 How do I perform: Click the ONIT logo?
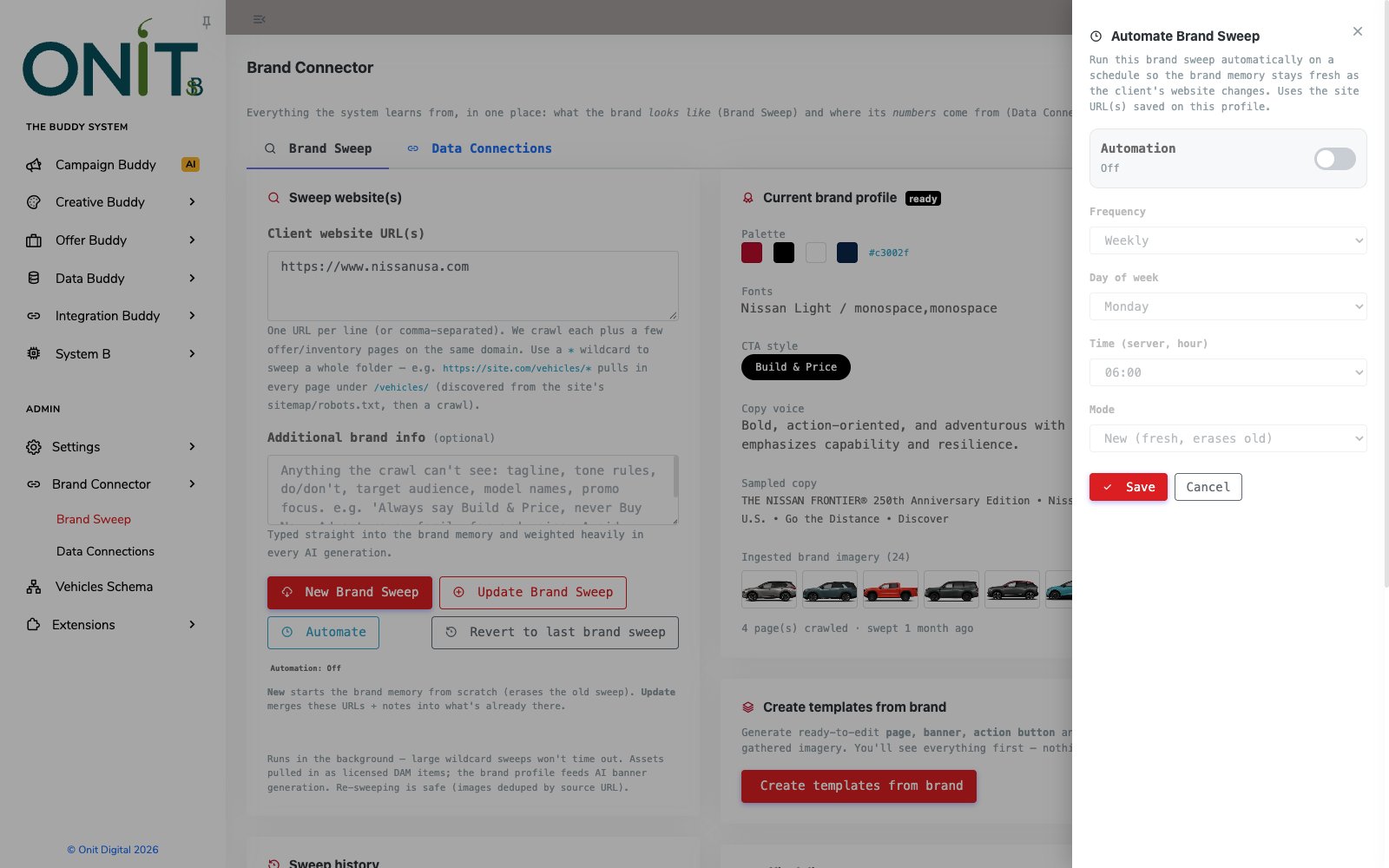[x=113, y=58]
